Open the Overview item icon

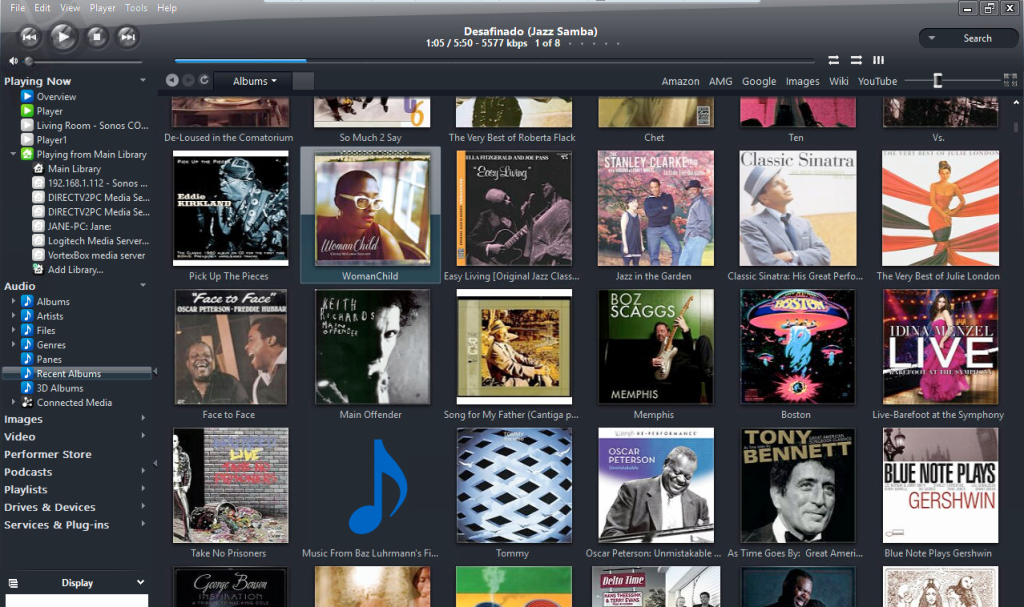click(27, 96)
